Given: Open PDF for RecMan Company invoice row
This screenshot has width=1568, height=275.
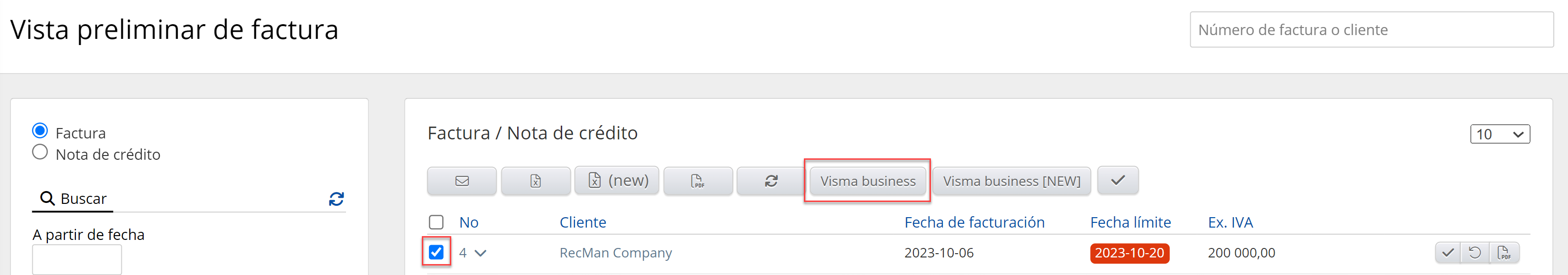Looking at the screenshot, I should click(x=1504, y=253).
